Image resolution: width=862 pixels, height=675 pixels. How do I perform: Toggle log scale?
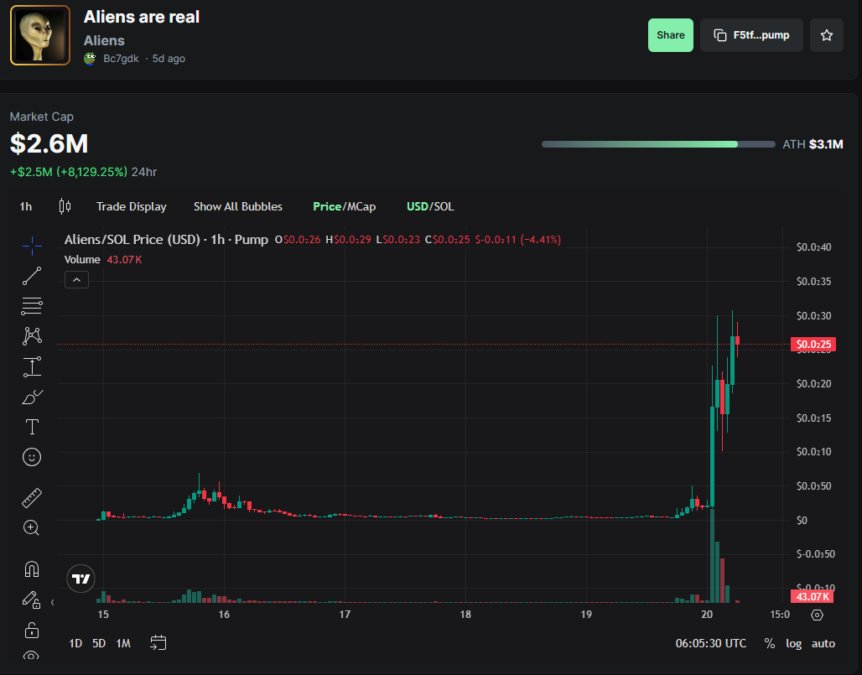(x=793, y=643)
